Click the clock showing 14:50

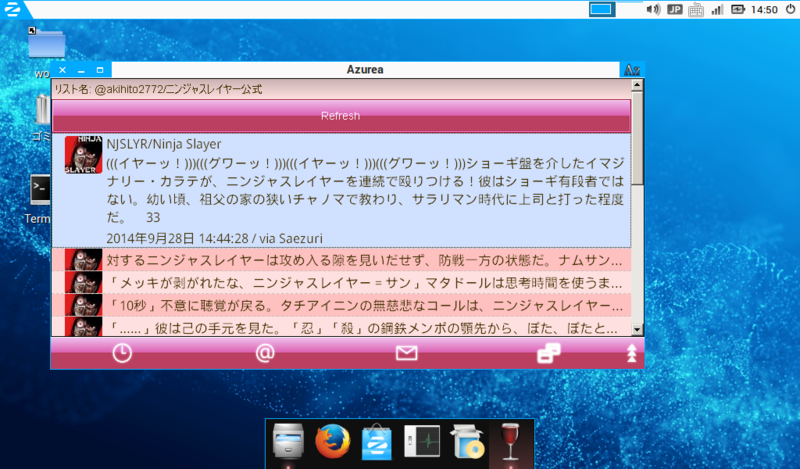[764, 10]
